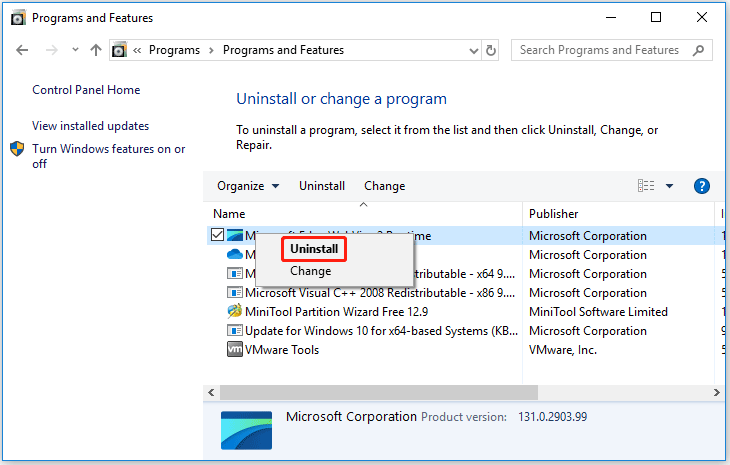Open the Organize dropdown menu
The image size is (730, 465).
tap(248, 186)
